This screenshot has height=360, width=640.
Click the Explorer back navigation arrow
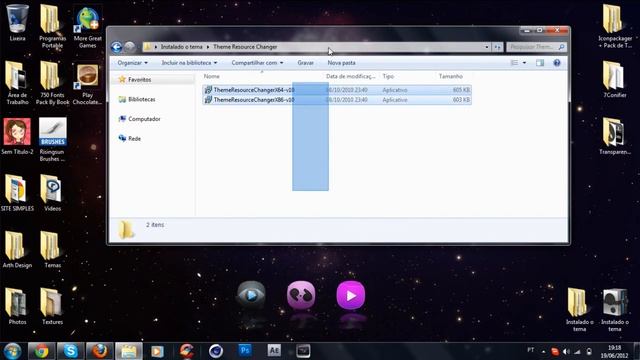point(116,47)
